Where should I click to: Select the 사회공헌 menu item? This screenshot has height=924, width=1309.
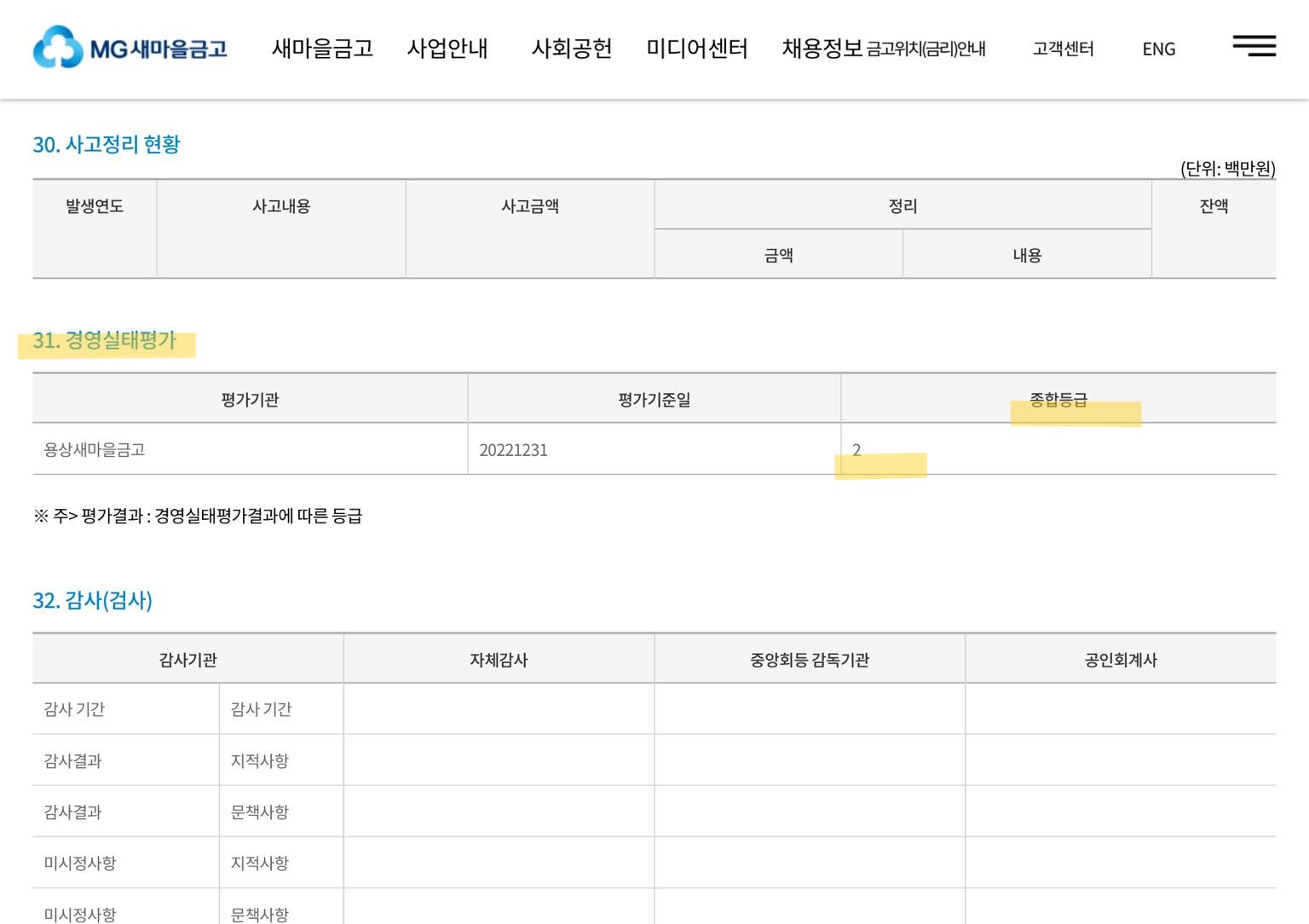[572, 50]
